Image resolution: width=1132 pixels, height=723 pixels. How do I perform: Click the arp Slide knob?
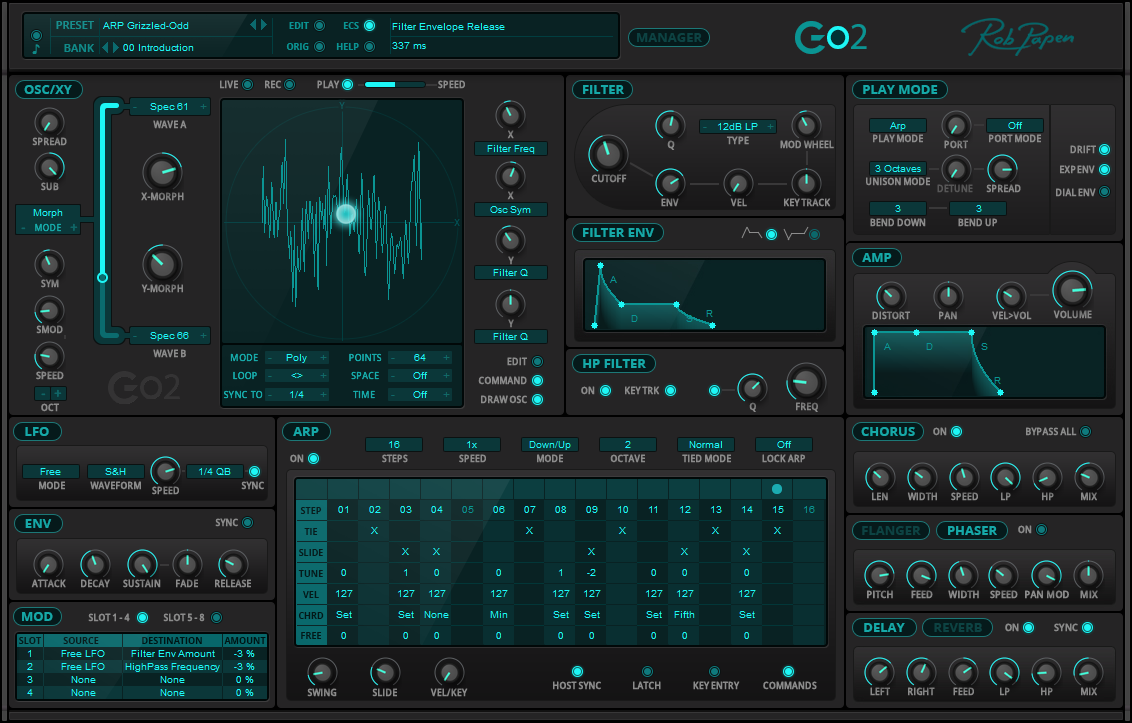coord(384,672)
